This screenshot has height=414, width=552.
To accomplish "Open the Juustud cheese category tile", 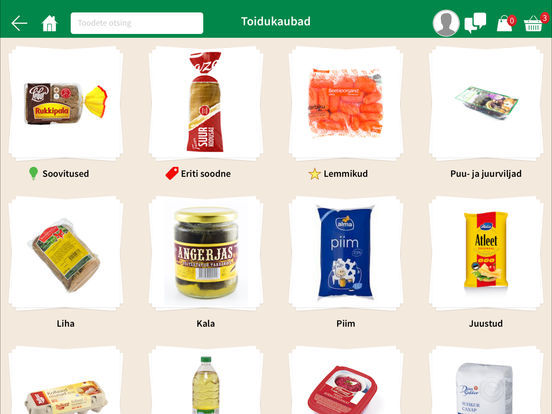I will click(486, 253).
